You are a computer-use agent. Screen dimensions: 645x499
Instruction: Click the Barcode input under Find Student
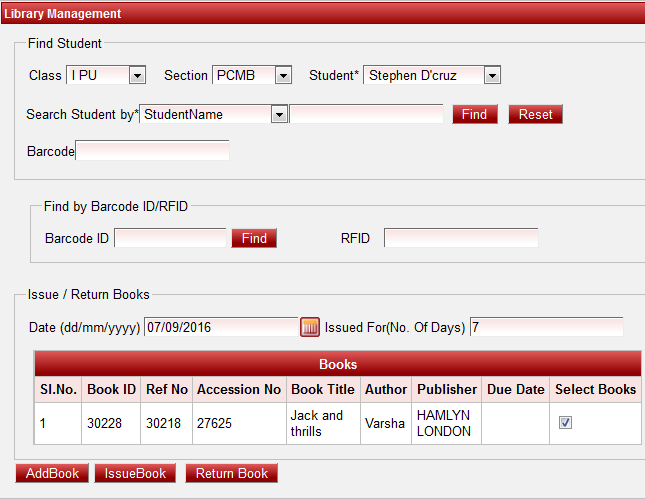pyautogui.click(x=152, y=151)
